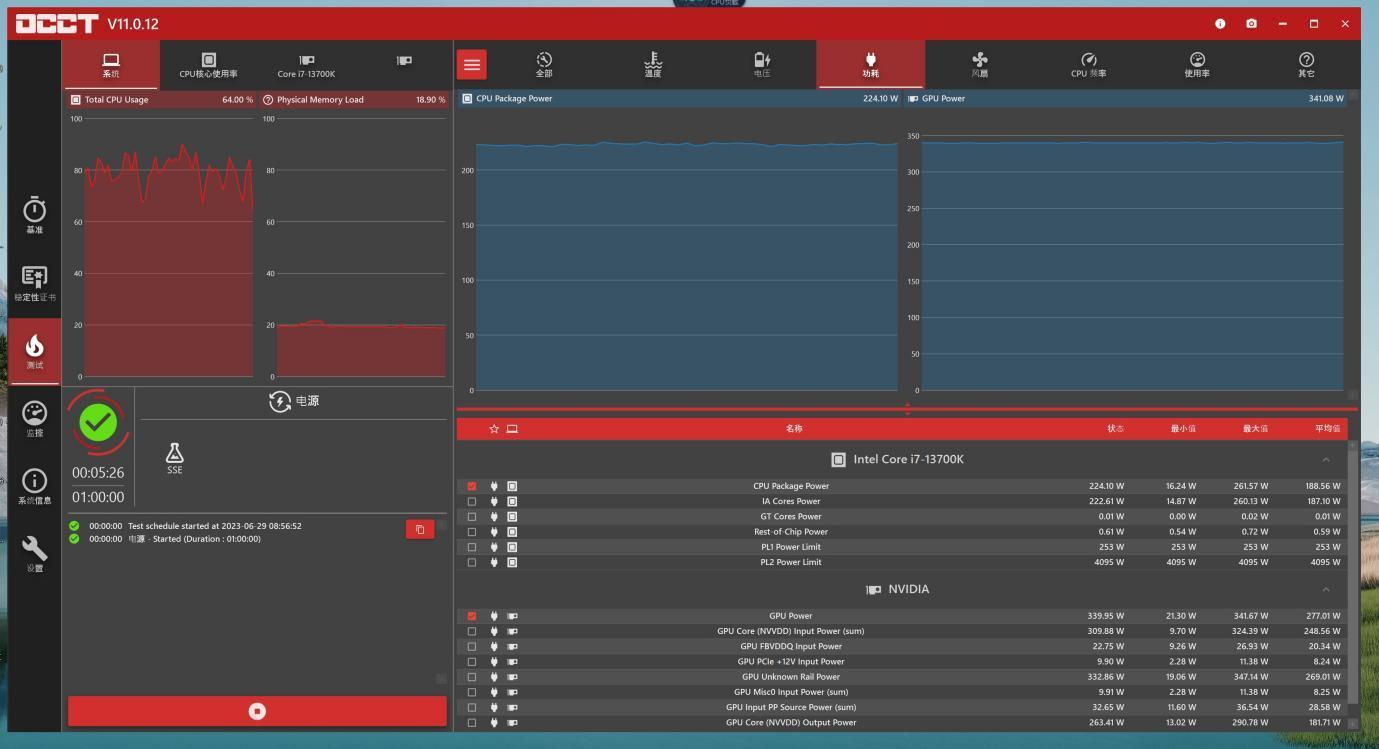The height and width of the screenshot is (749, 1379).
Task: Click the GPU Misc0 Input Power (sum) row name
Action: [791, 692]
